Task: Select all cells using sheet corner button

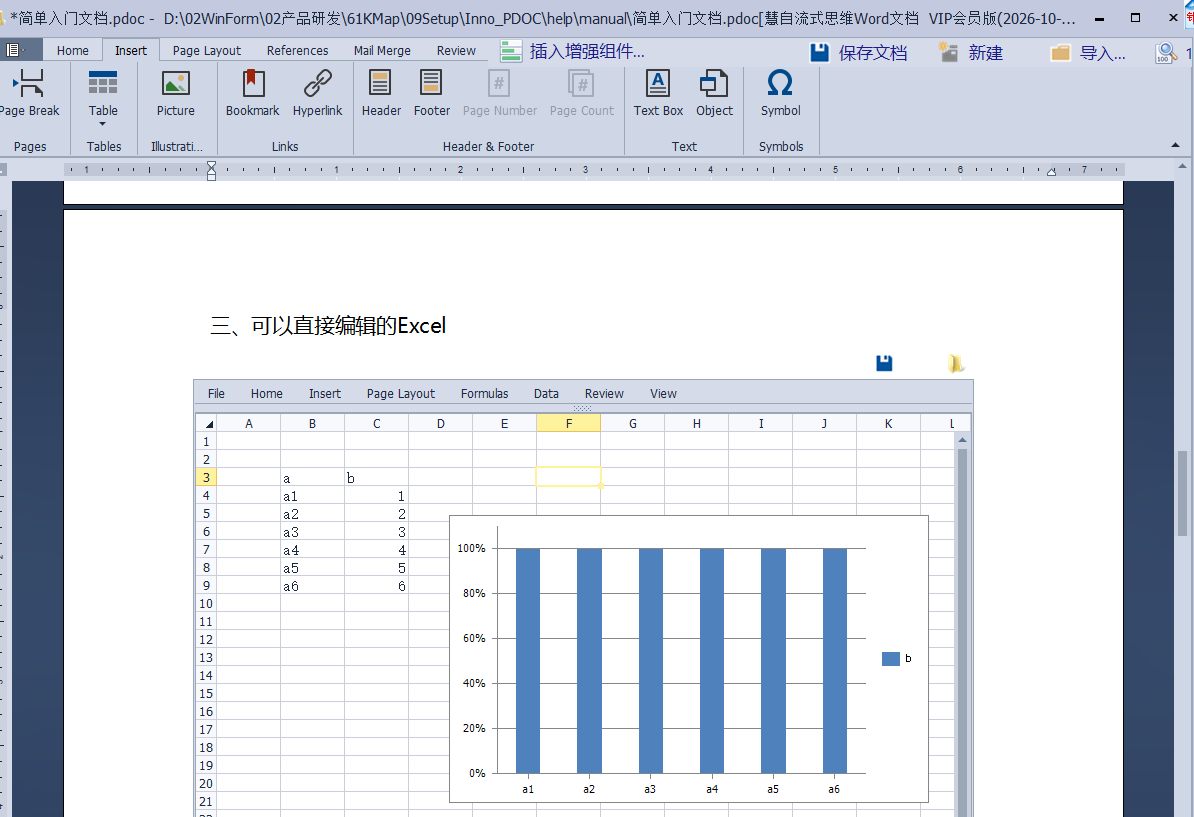Action: [x=207, y=424]
